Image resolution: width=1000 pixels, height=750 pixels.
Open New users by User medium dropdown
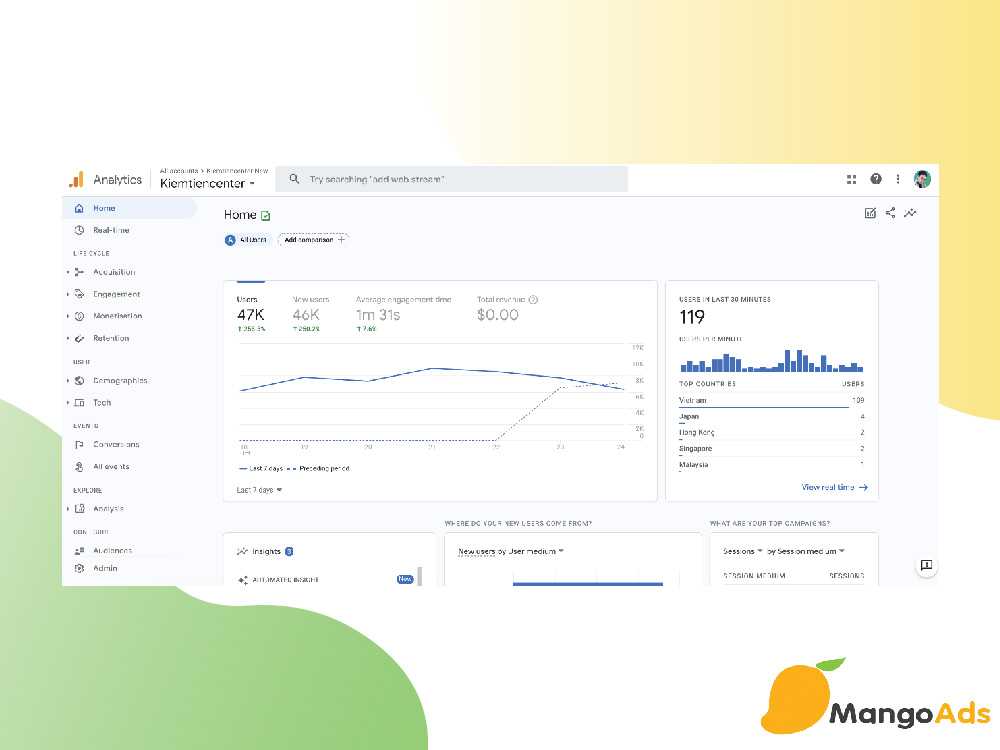511,552
